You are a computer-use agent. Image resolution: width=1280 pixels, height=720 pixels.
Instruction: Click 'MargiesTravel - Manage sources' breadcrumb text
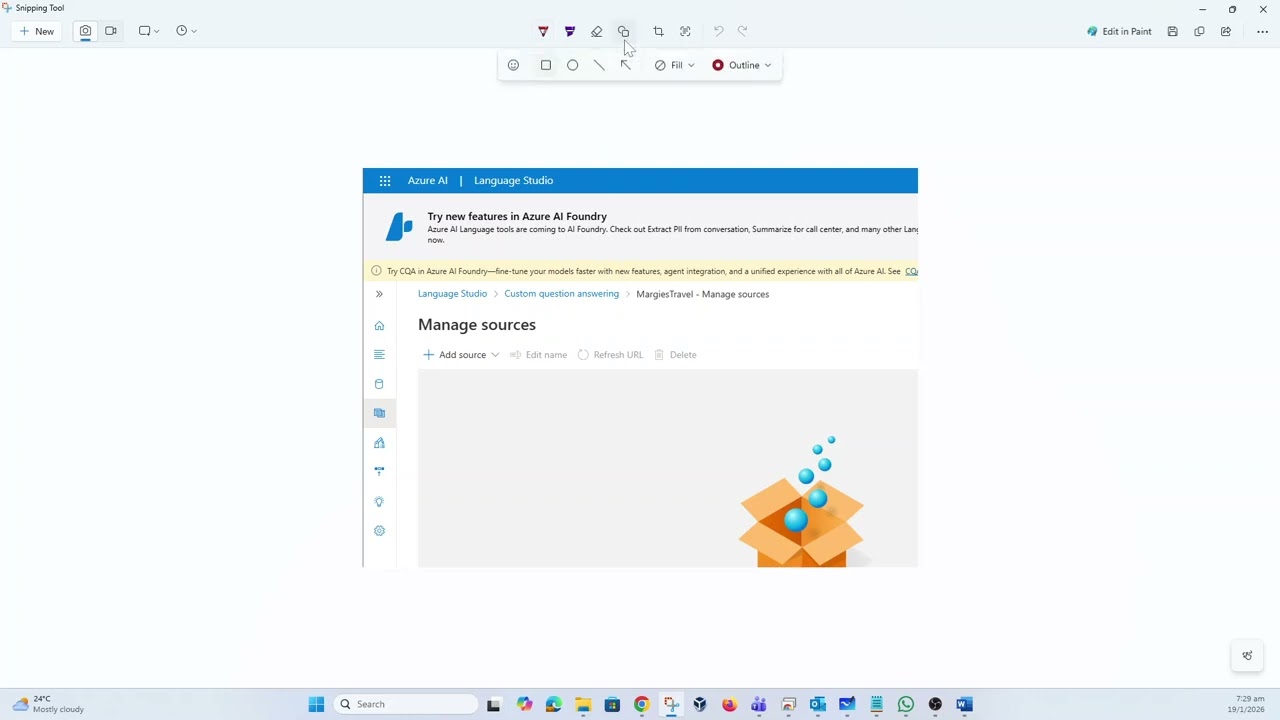702,294
